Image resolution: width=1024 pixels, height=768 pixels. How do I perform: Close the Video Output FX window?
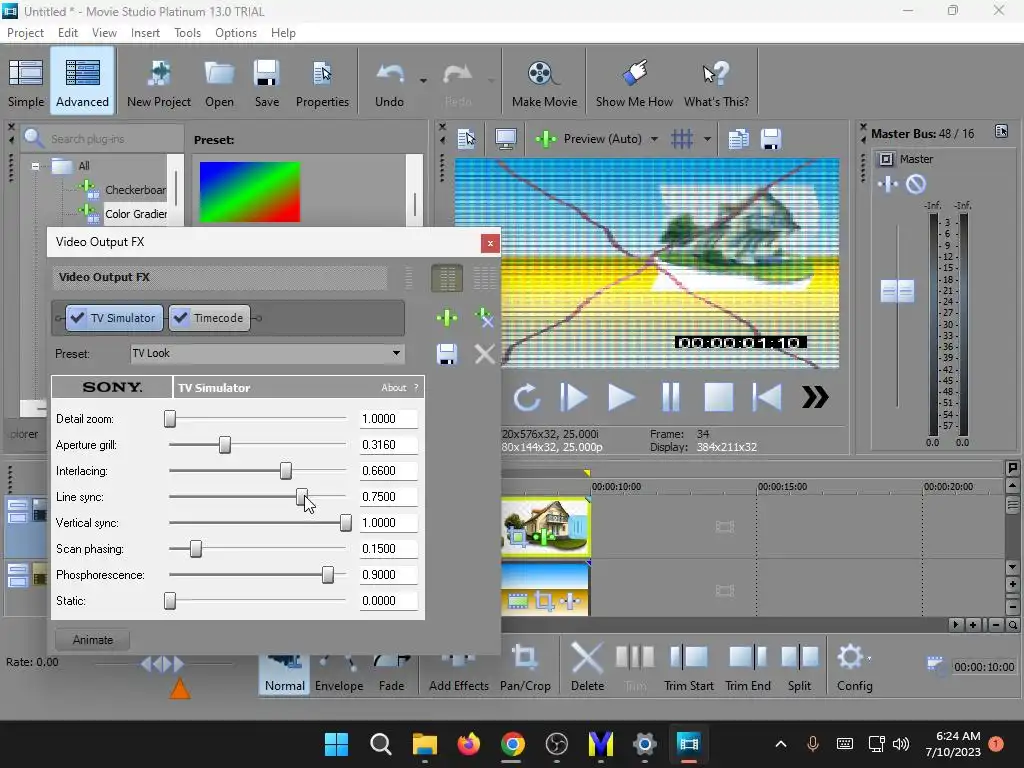pyautogui.click(x=490, y=243)
